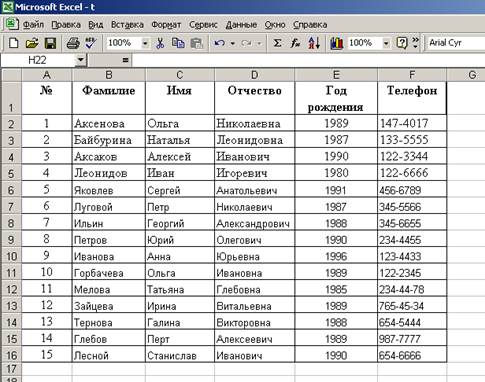
Task: Open the second 100% zoom dropdown near Chart Wizard
Action: click(386, 43)
